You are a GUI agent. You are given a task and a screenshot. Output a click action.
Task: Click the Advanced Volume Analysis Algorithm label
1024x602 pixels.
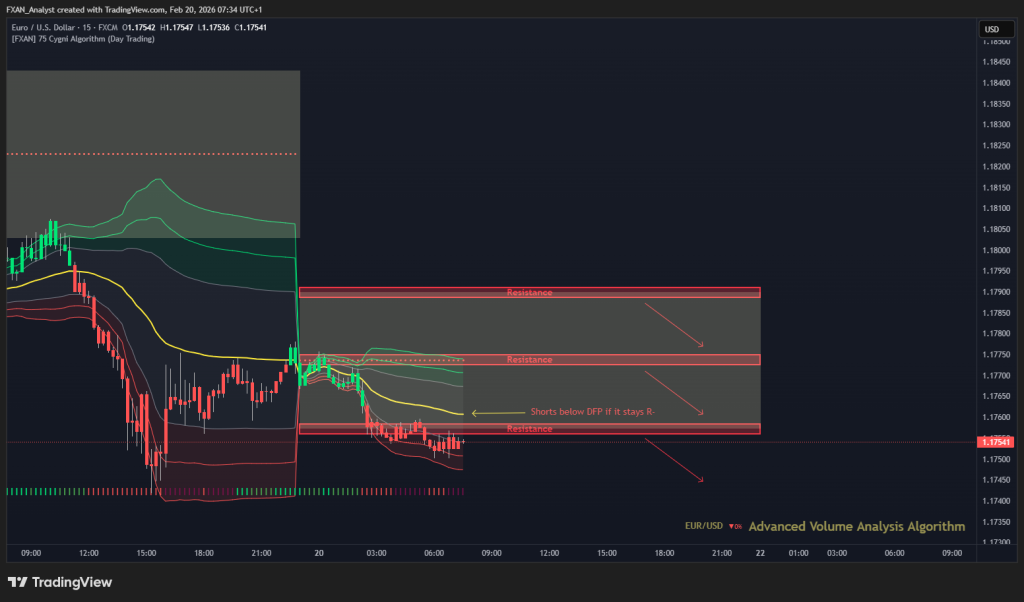(856, 526)
